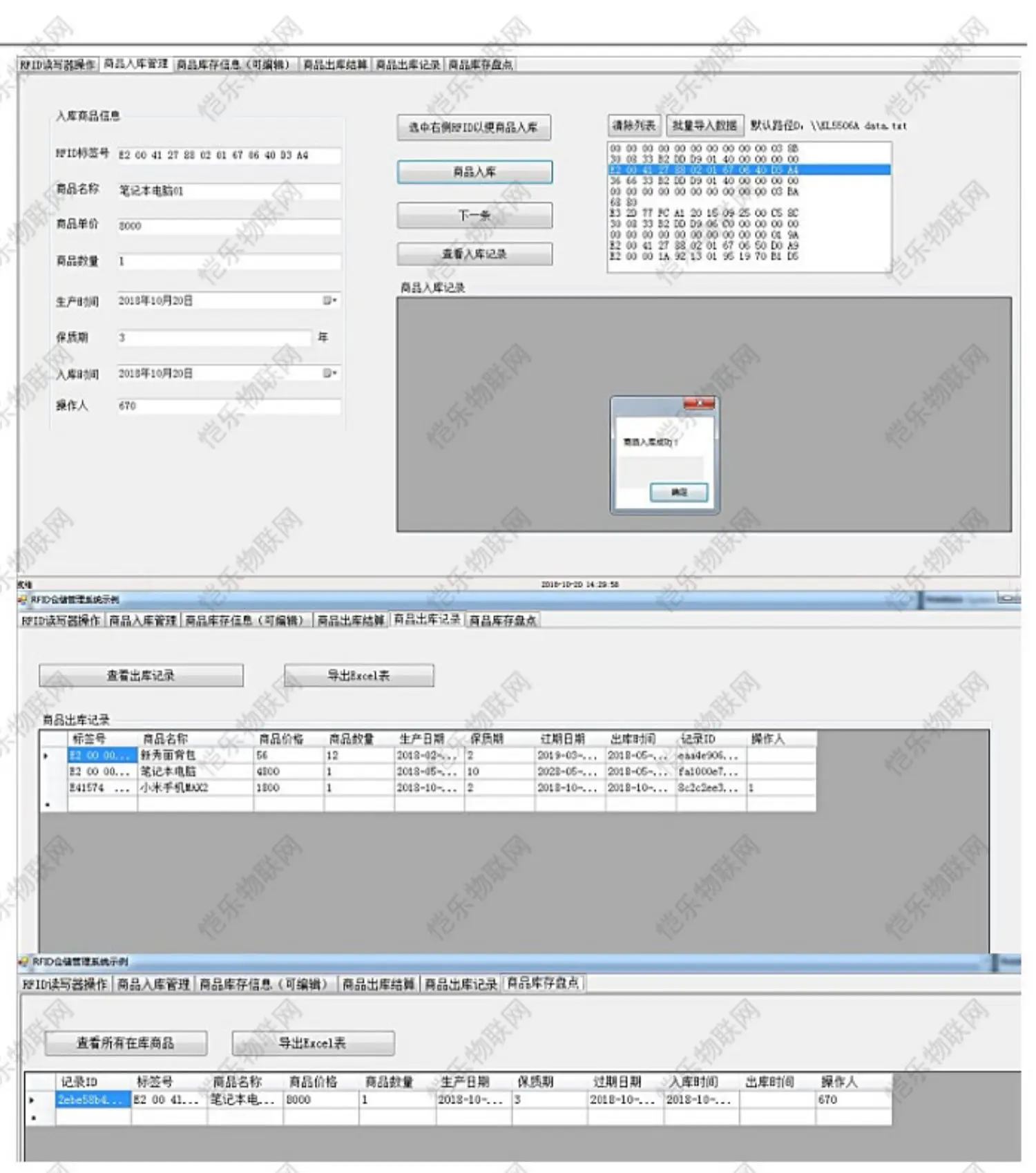This screenshot has height=1173, width=1036.
Task: Click the 商品名称 field containing 笔记本电脑01
Action: pos(228,191)
